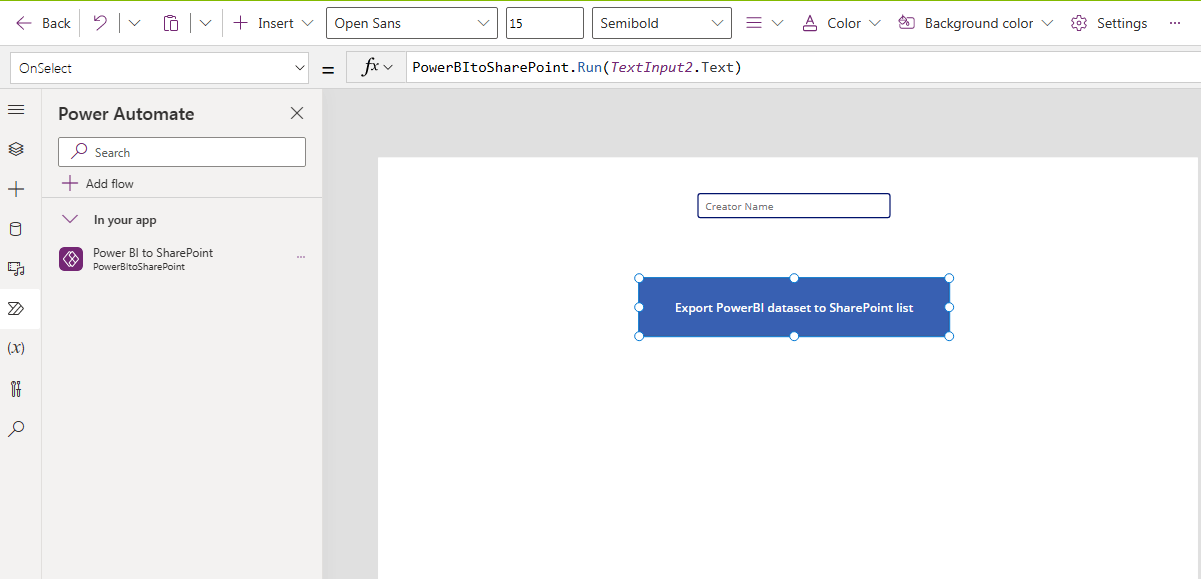This screenshot has width=1201, height=579.
Task: Open app Settings
Action: (x=1109, y=23)
